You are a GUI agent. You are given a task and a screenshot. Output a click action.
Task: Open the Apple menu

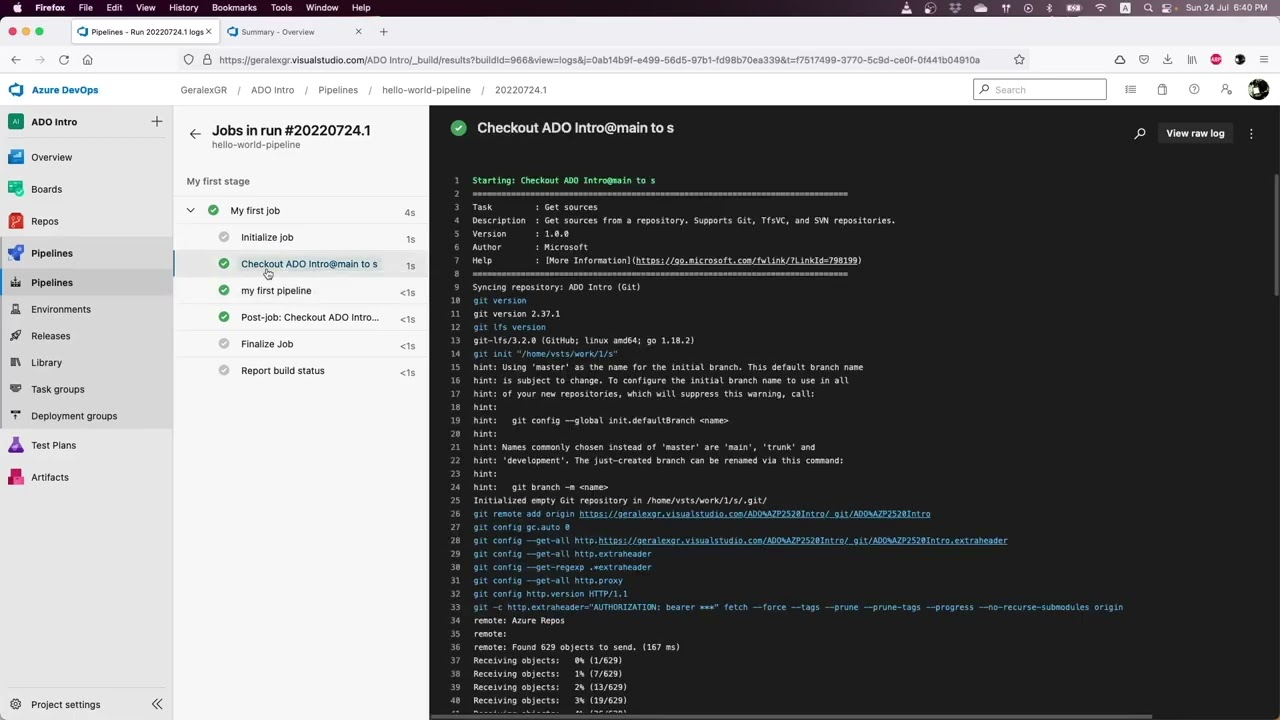[17, 8]
